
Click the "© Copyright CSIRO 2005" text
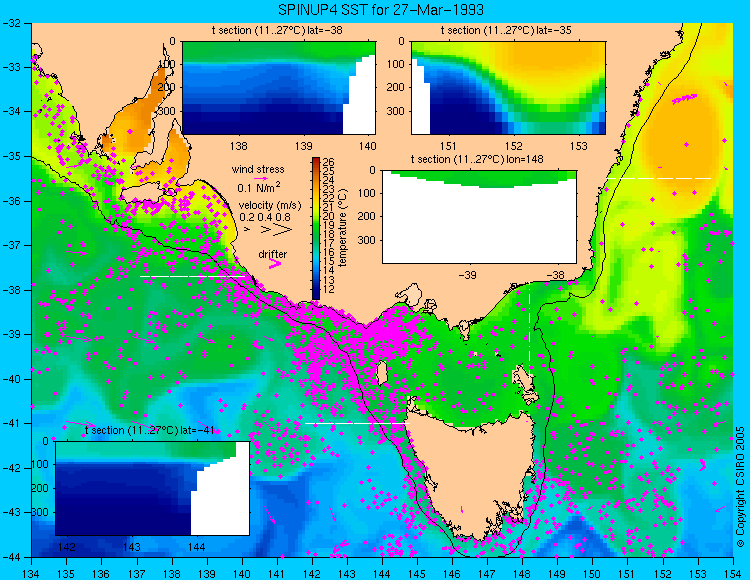coord(740,487)
